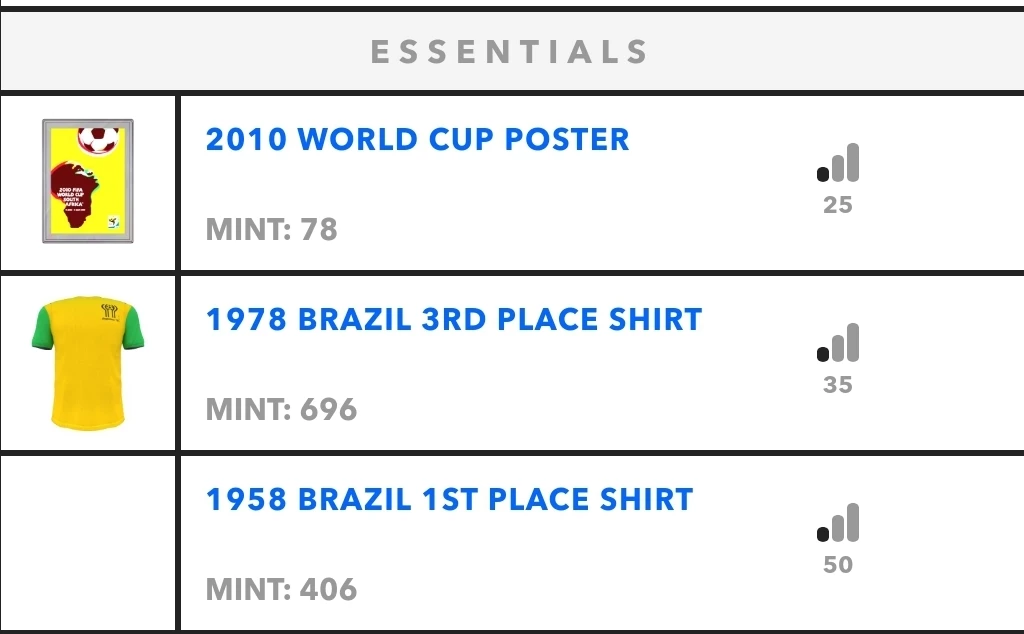Screen dimensions: 1024x634
Task: Click the rarity bars icon above 50
Action: point(838,522)
